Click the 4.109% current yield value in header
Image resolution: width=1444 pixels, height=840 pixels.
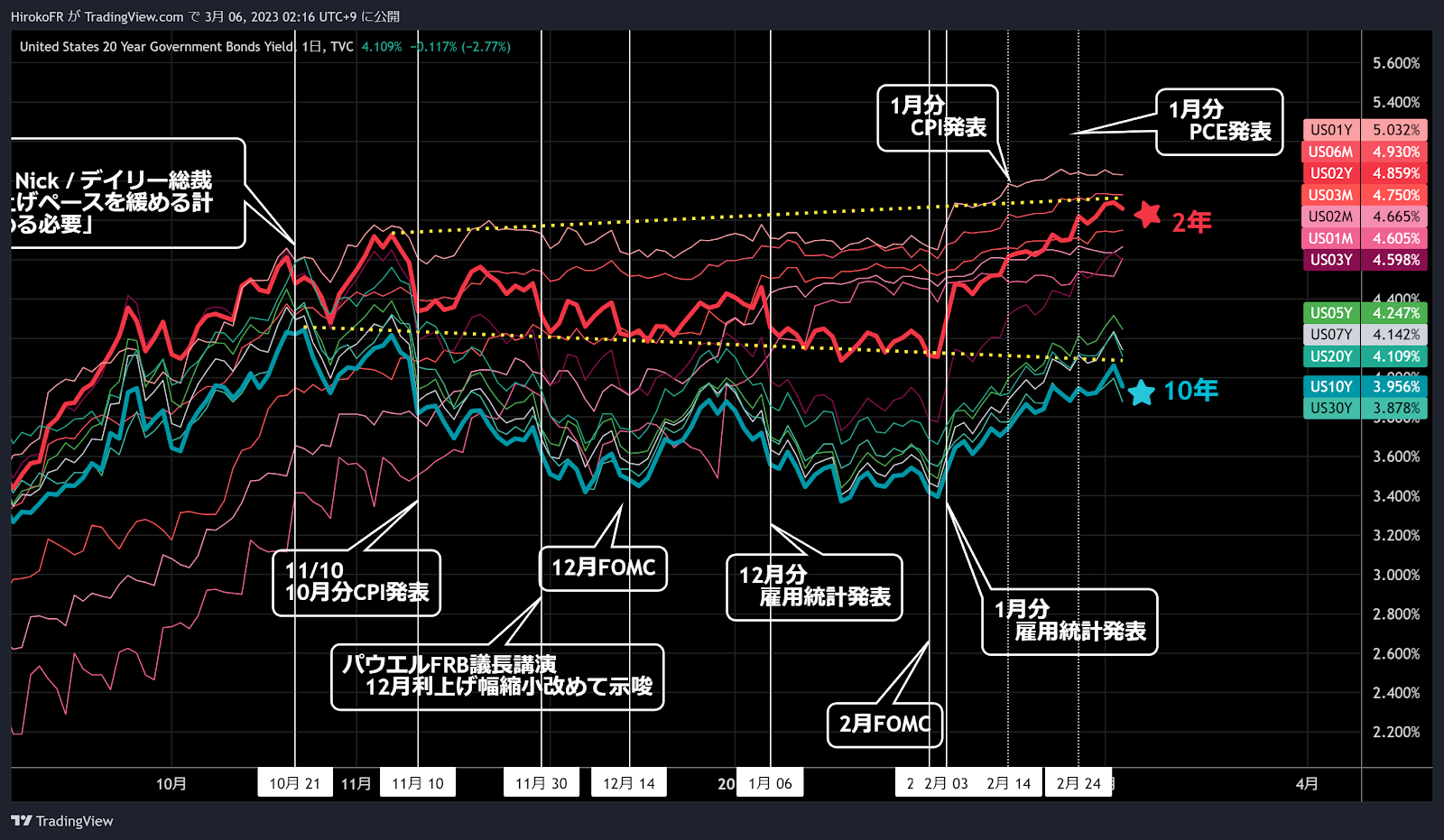382,47
